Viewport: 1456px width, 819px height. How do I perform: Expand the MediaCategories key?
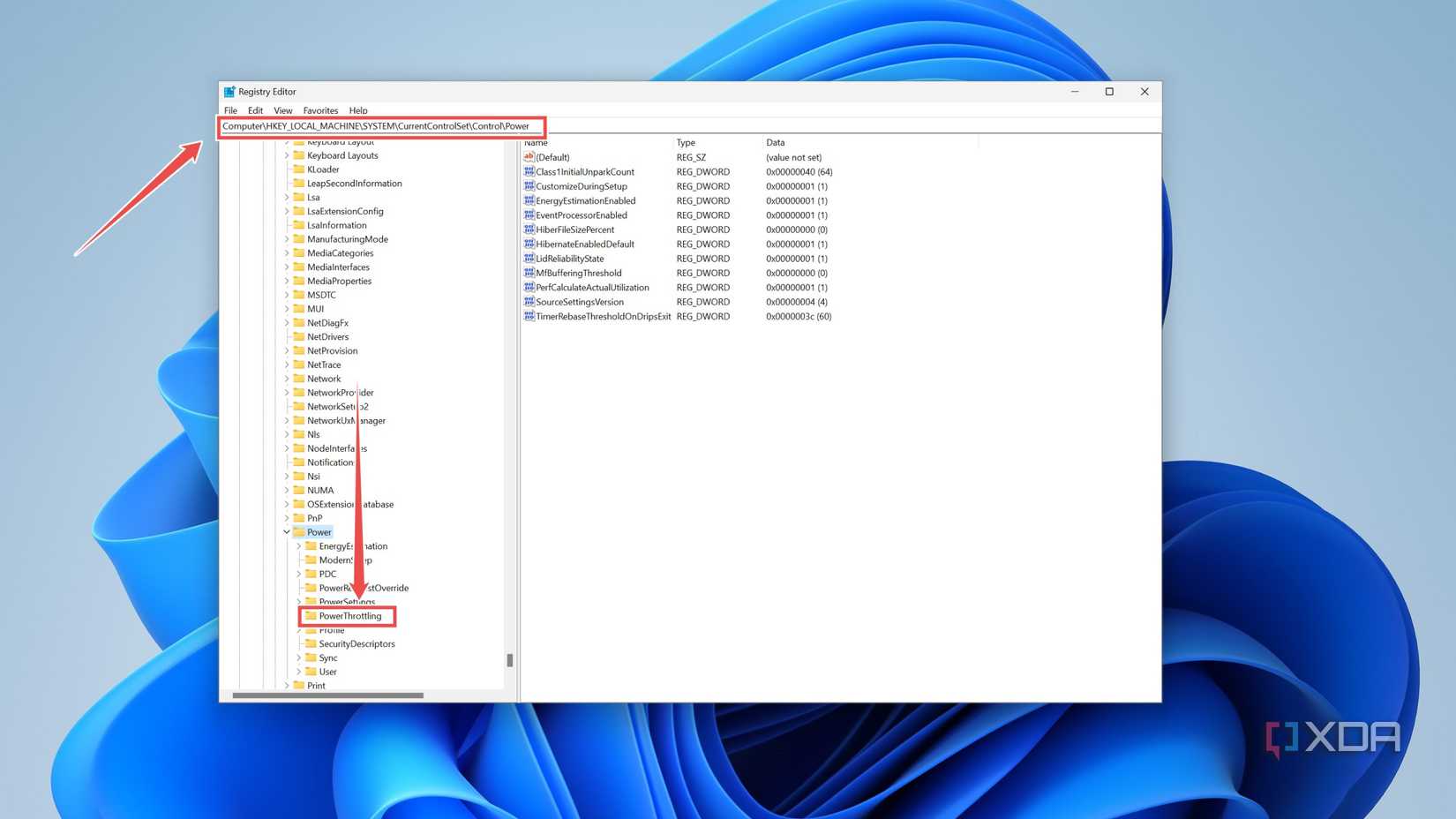(x=287, y=253)
